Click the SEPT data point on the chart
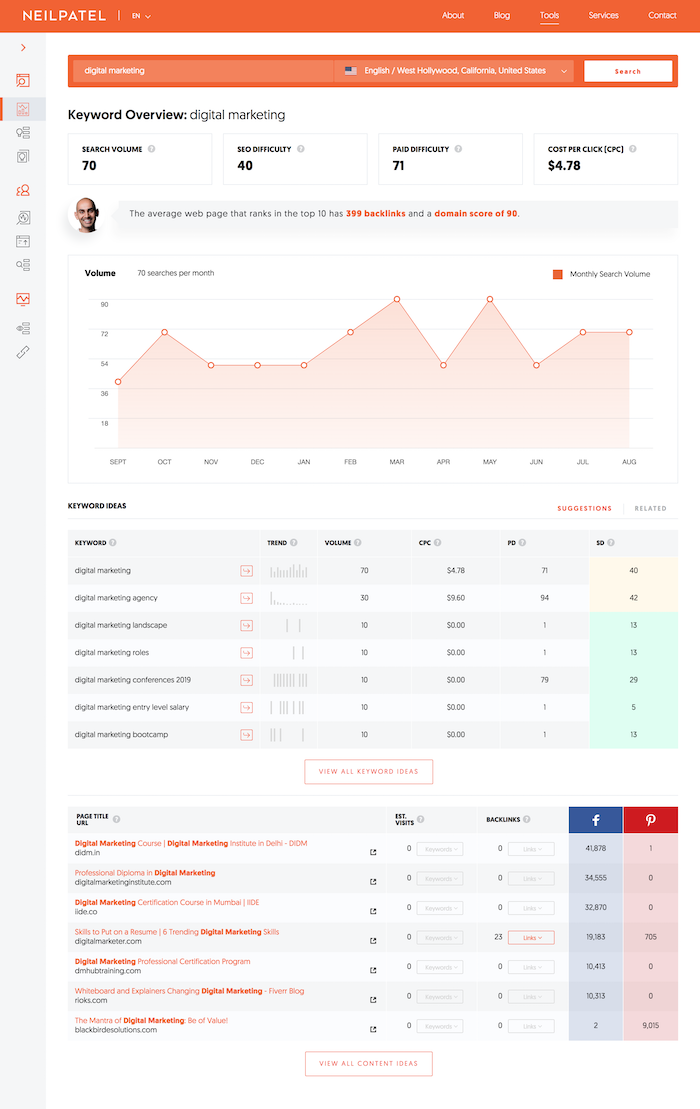Image resolution: width=700 pixels, height=1109 pixels. (118, 382)
